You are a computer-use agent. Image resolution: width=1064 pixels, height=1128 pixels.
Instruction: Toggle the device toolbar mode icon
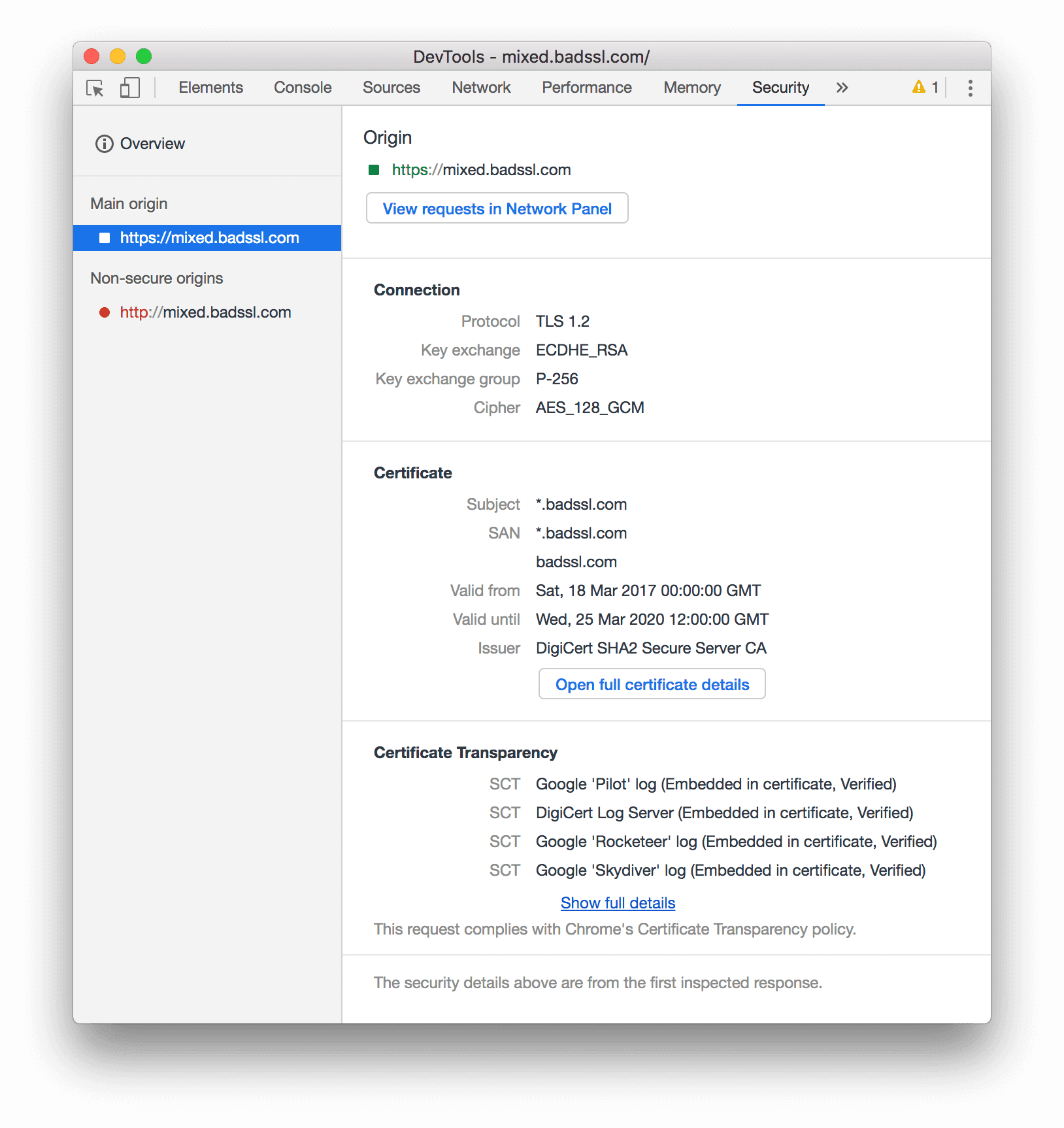coord(129,88)
